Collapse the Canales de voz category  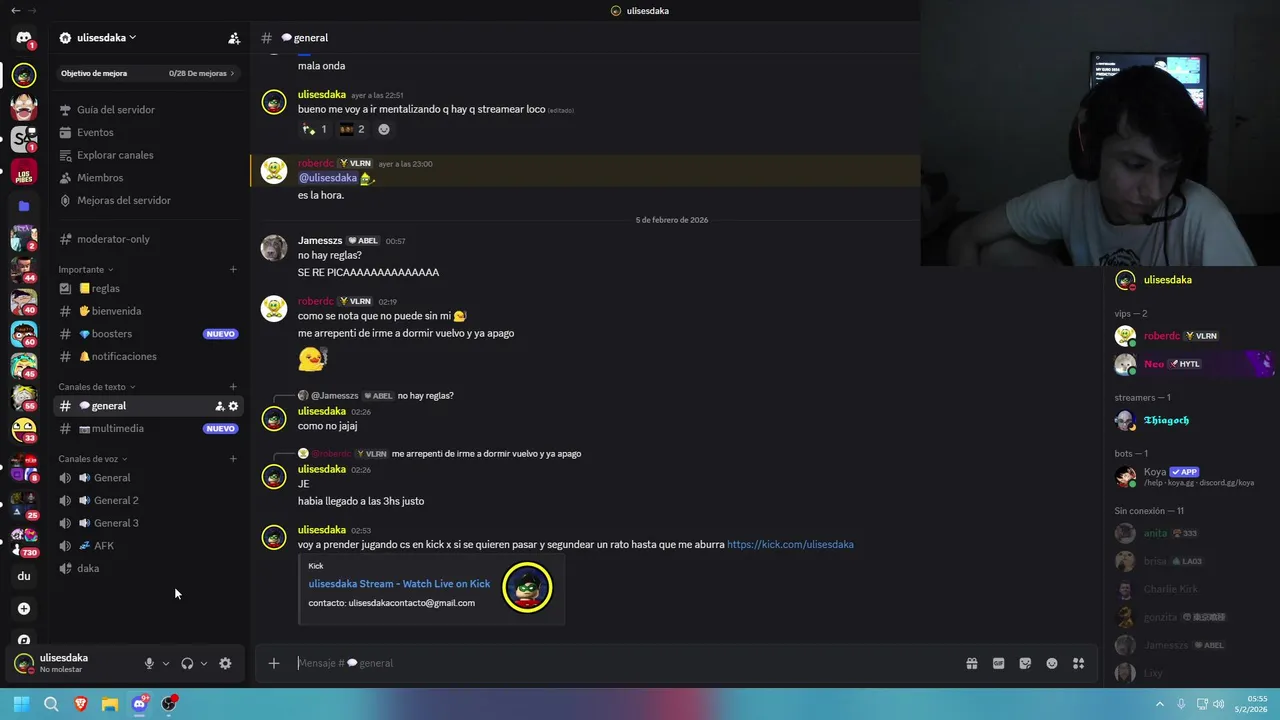pos(91,459)
